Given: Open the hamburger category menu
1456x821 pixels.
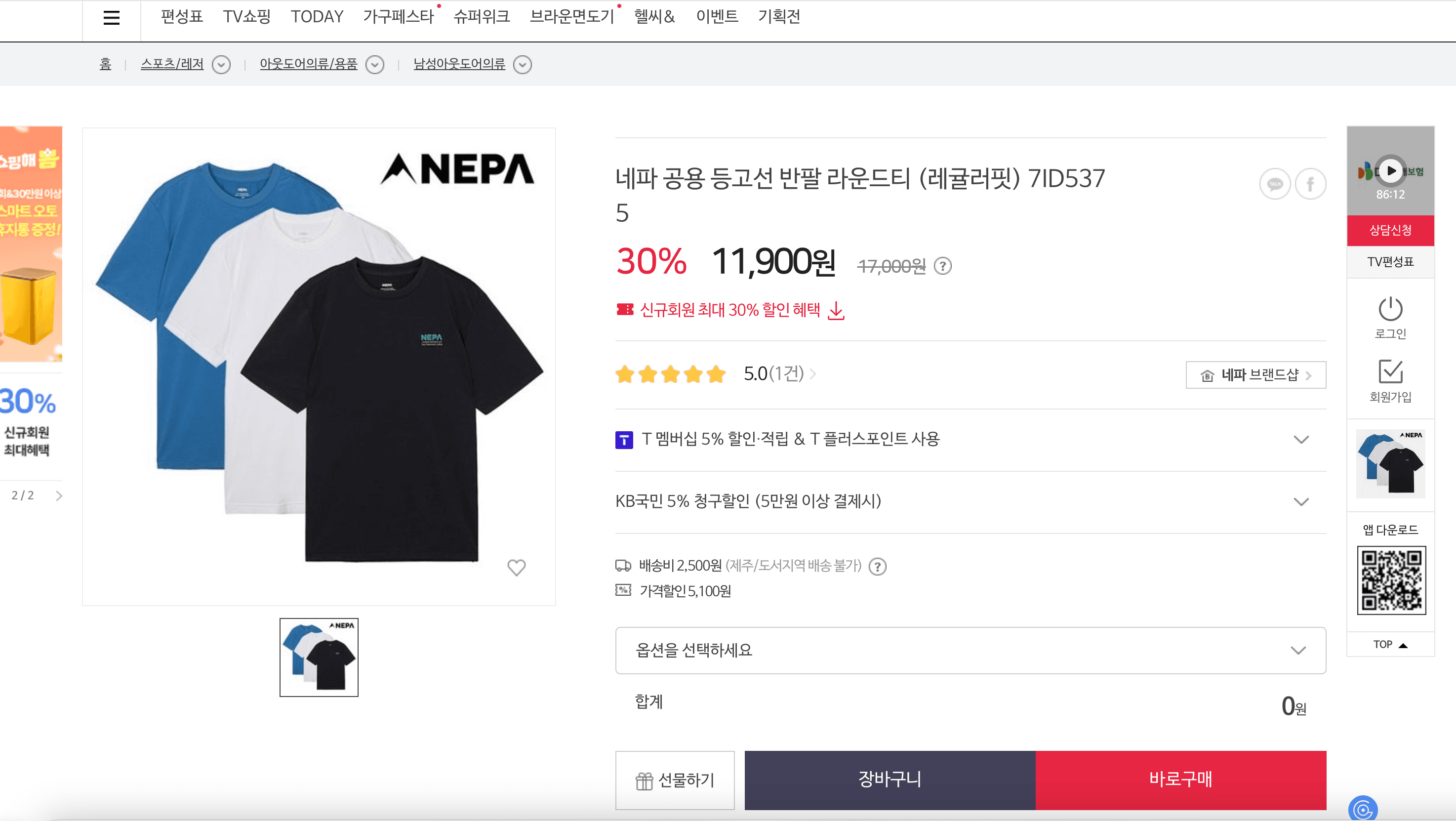Looking at the screenshot, I should coord(111,18).
